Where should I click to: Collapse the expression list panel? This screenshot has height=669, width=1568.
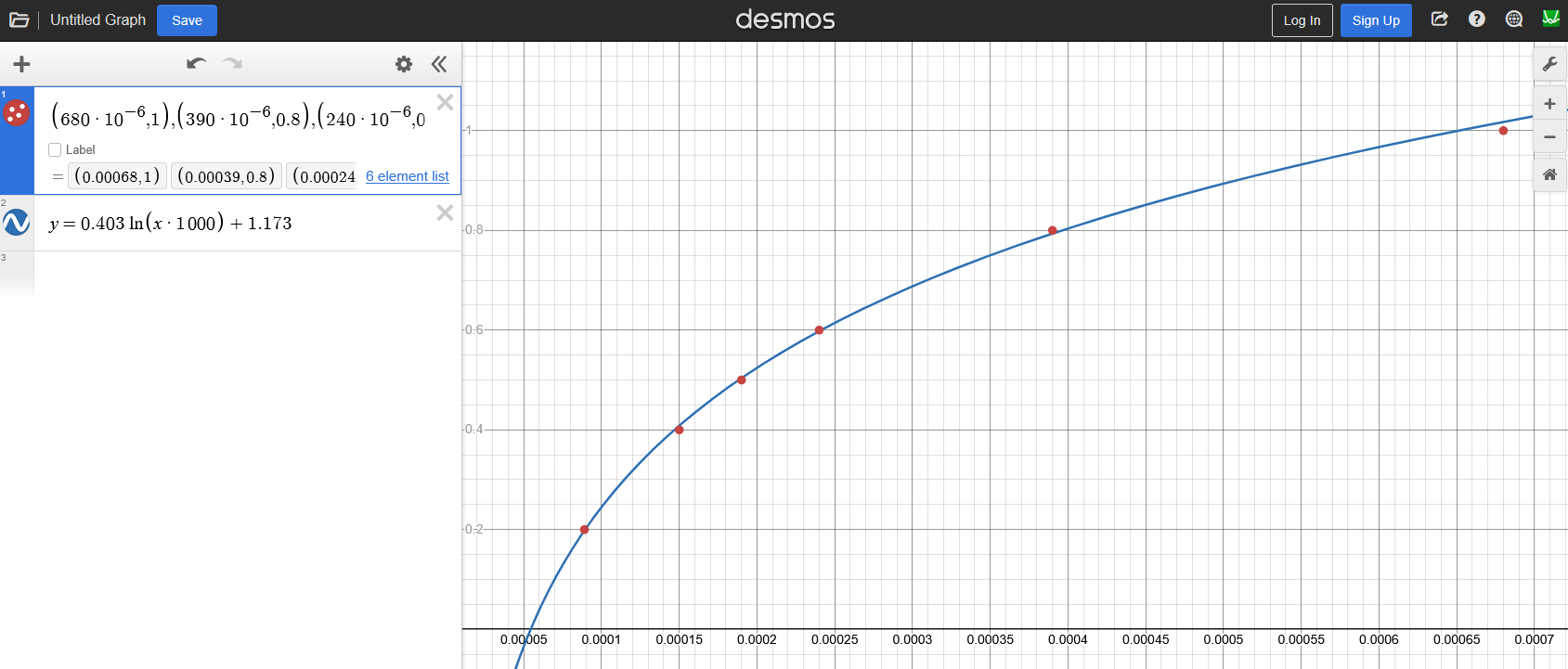[x=439, y=64]
